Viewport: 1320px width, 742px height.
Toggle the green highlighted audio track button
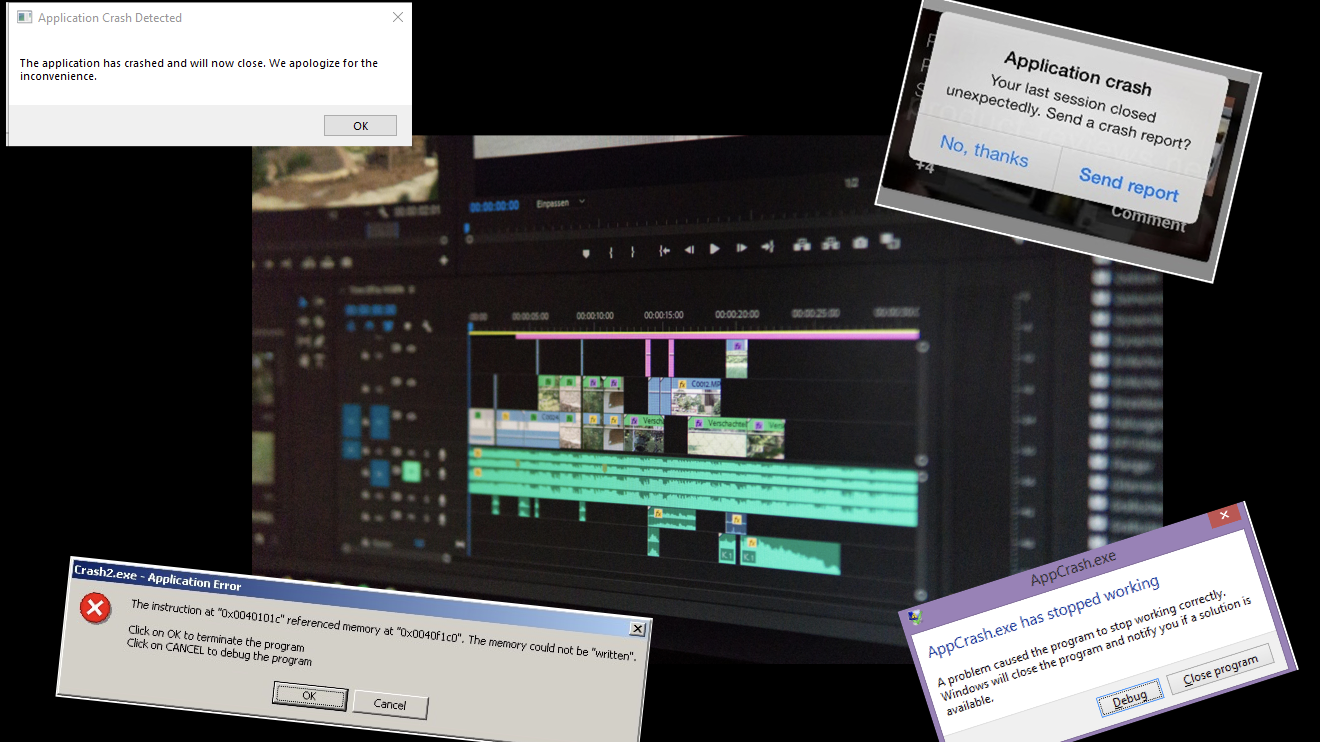pos(410,471)
